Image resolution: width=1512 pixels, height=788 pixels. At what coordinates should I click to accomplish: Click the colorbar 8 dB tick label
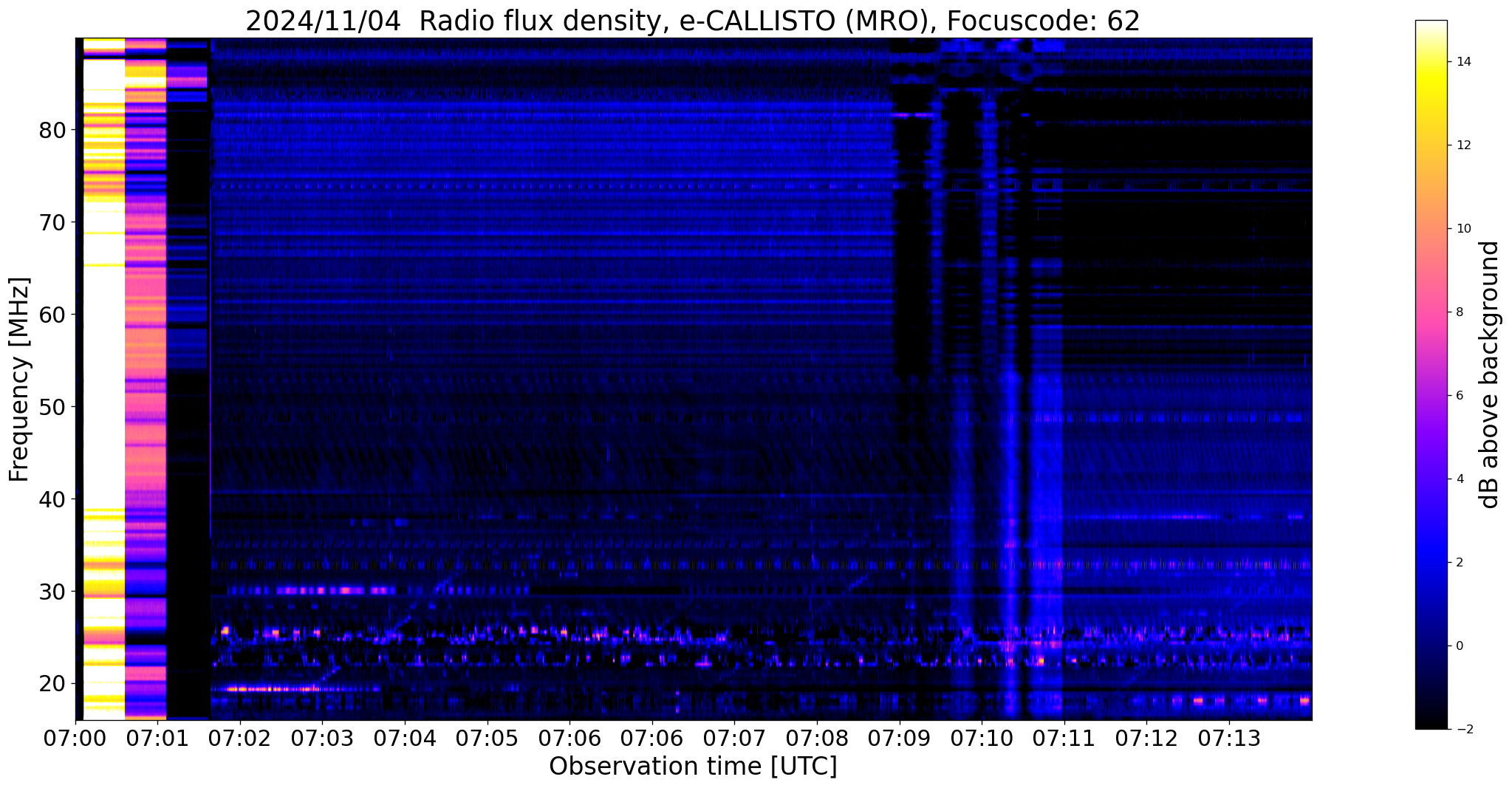[x=1458, y=312]
